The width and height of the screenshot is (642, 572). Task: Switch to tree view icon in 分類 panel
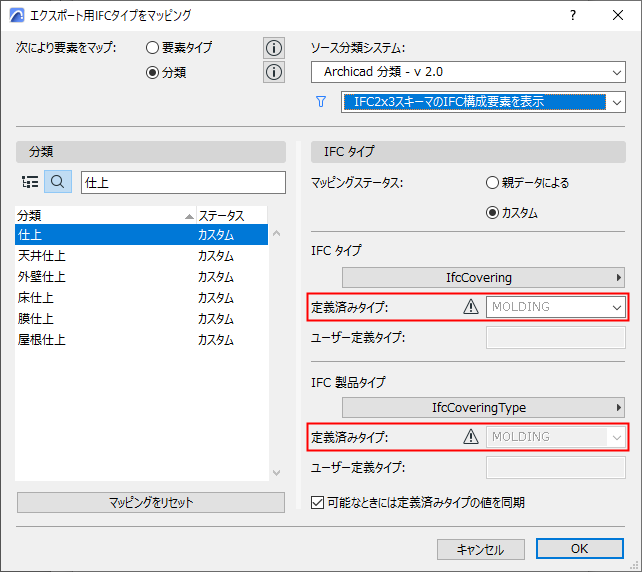[30, 182]
